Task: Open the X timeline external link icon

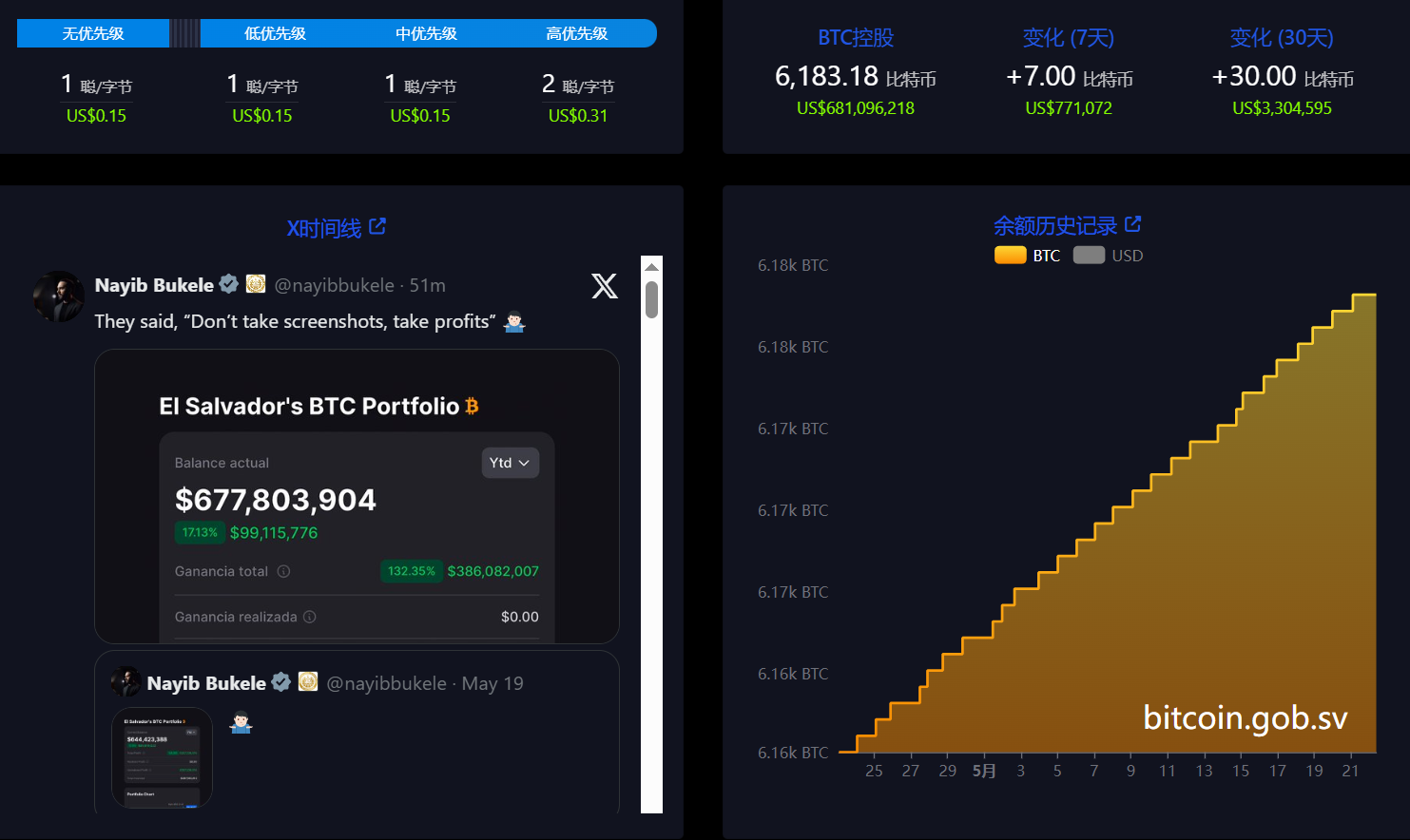Action: (377, 226)
